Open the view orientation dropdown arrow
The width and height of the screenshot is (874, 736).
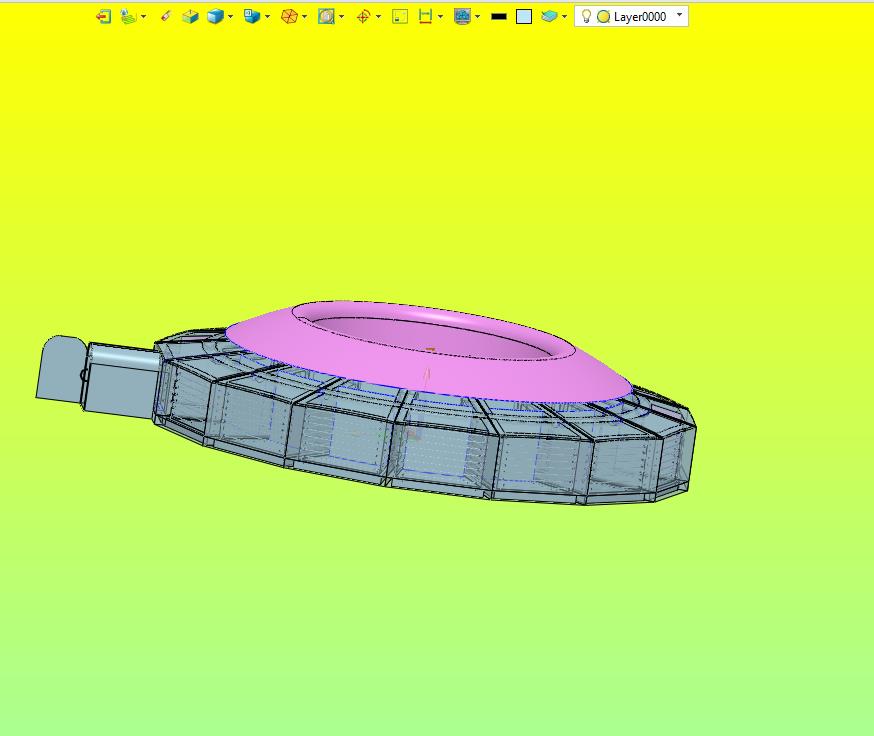268,17
